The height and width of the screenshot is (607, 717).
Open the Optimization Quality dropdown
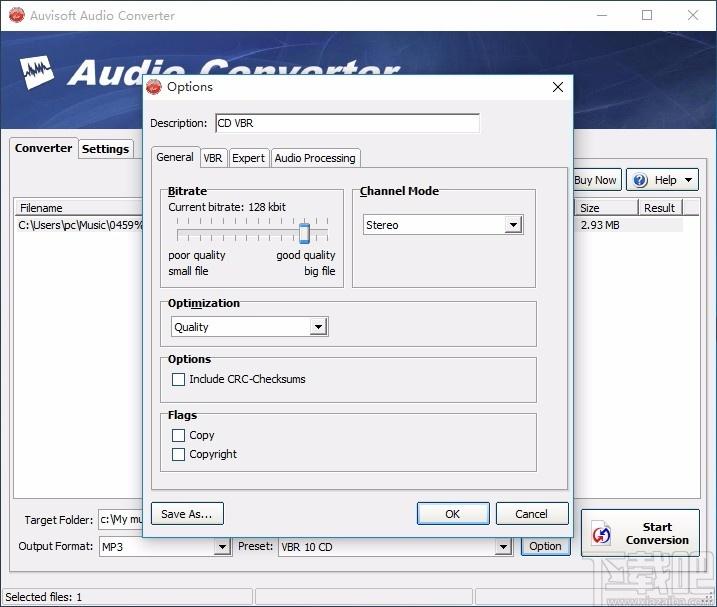click(319, 327)
